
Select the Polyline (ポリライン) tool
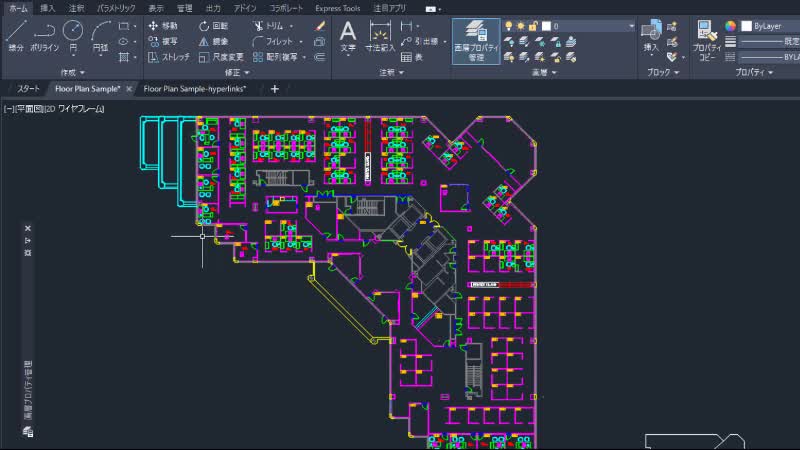pos(44,36)
